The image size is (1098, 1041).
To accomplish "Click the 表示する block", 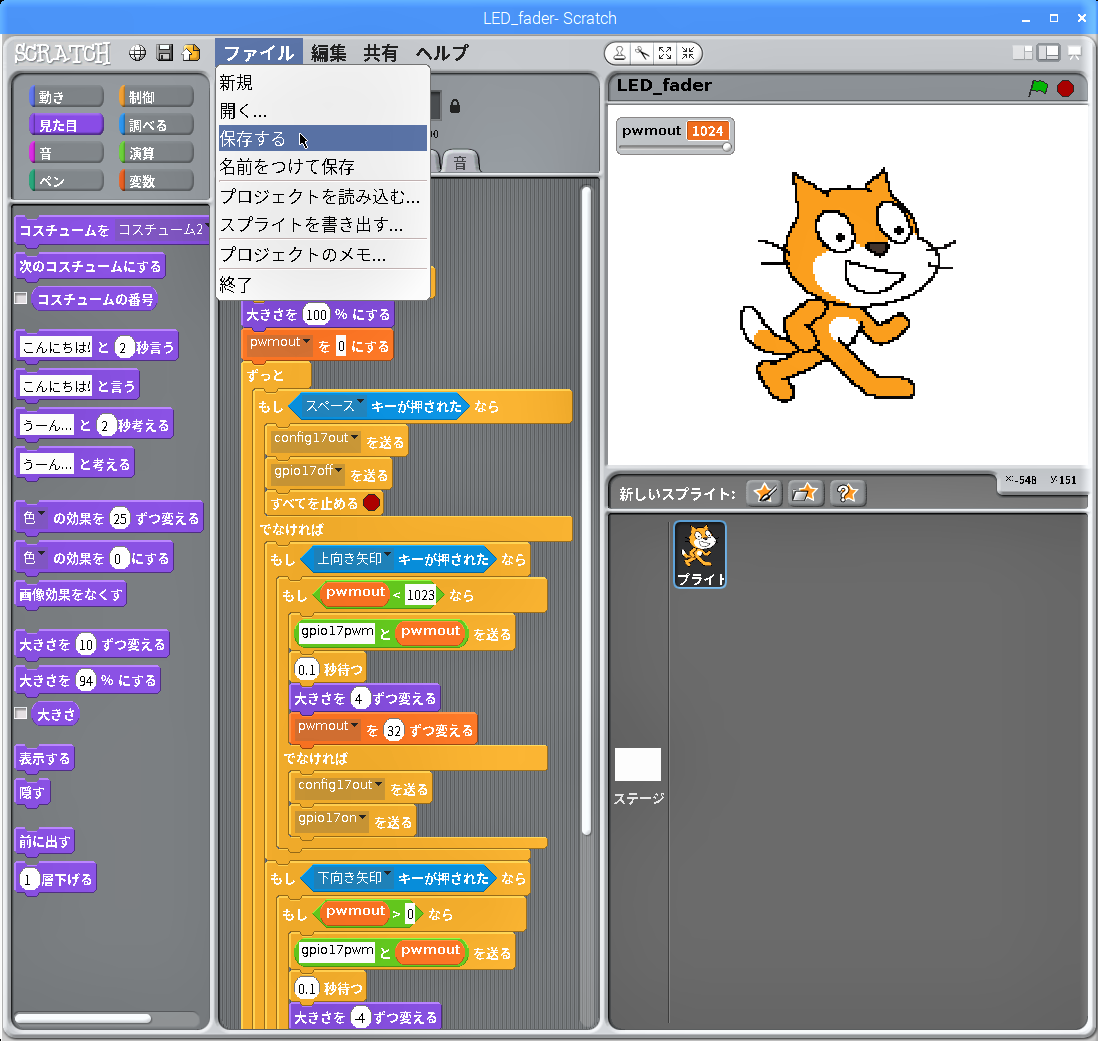I will 44,758.
